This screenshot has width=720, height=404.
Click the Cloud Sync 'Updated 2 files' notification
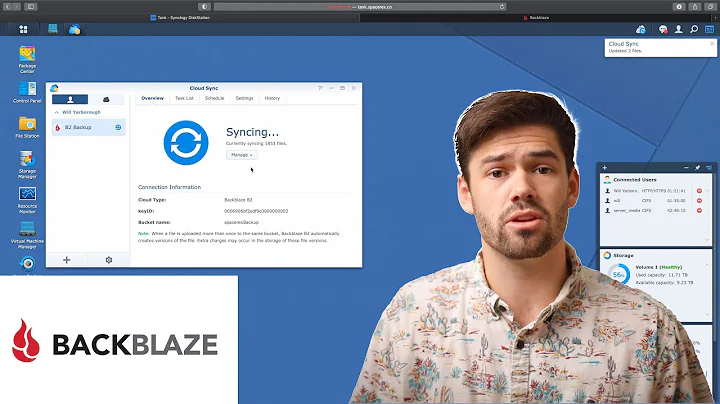coord(660,48)
